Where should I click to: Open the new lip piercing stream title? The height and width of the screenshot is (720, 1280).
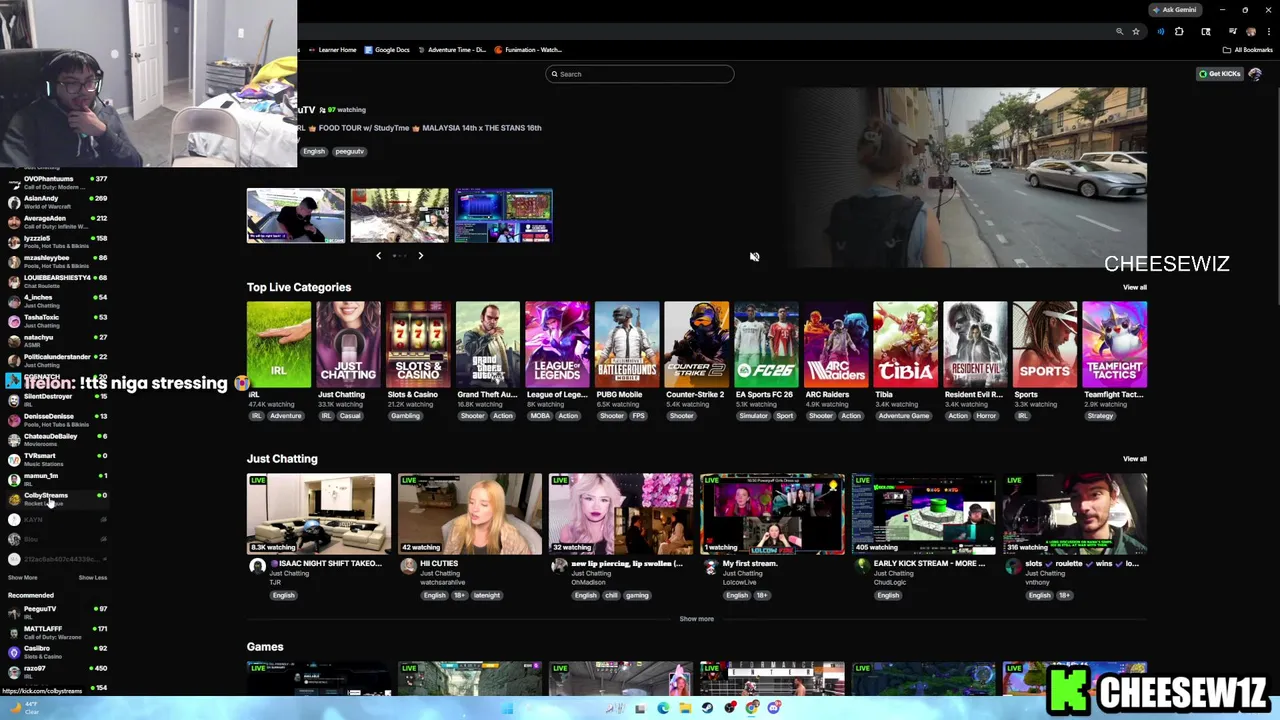(x=628, y=564)
